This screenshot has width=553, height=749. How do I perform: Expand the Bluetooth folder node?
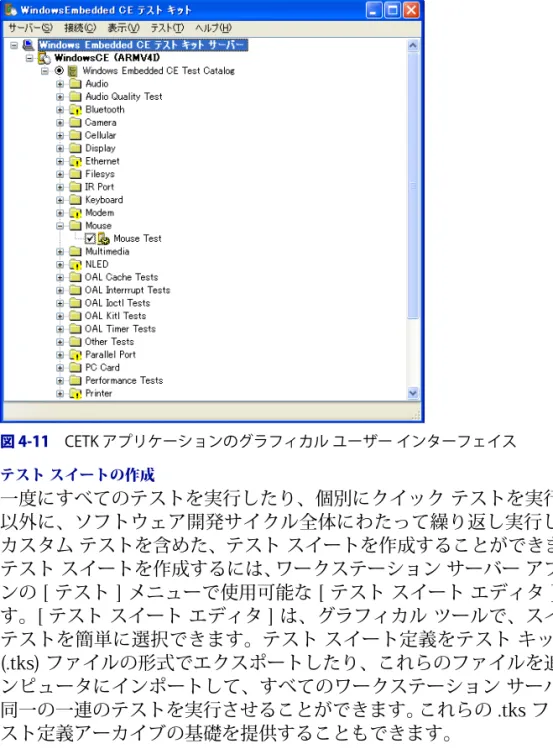[60, 110]
